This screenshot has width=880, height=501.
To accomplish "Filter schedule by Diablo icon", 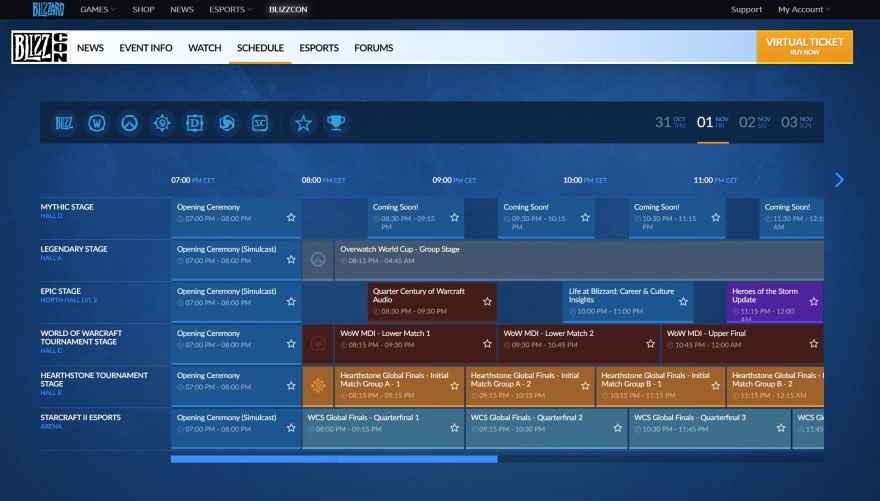I will 194,123.
